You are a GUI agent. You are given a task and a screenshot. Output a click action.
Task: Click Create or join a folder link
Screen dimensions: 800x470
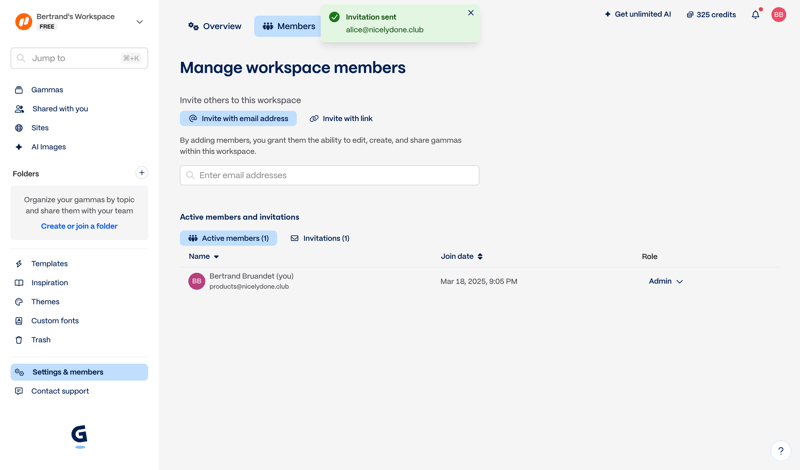tap(79, 226)
